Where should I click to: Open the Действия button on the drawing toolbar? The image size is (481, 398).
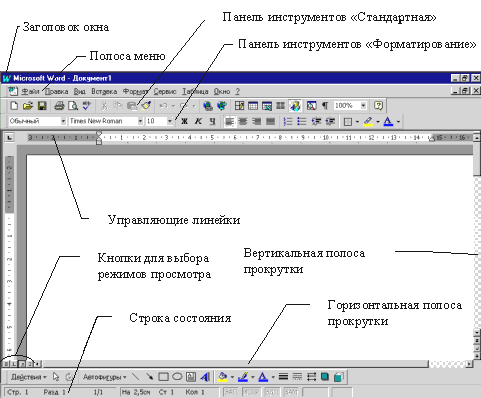tap(29, 377)
